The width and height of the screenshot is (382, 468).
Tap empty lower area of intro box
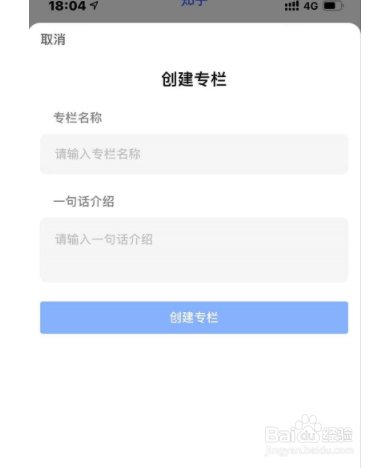(194, 267)
